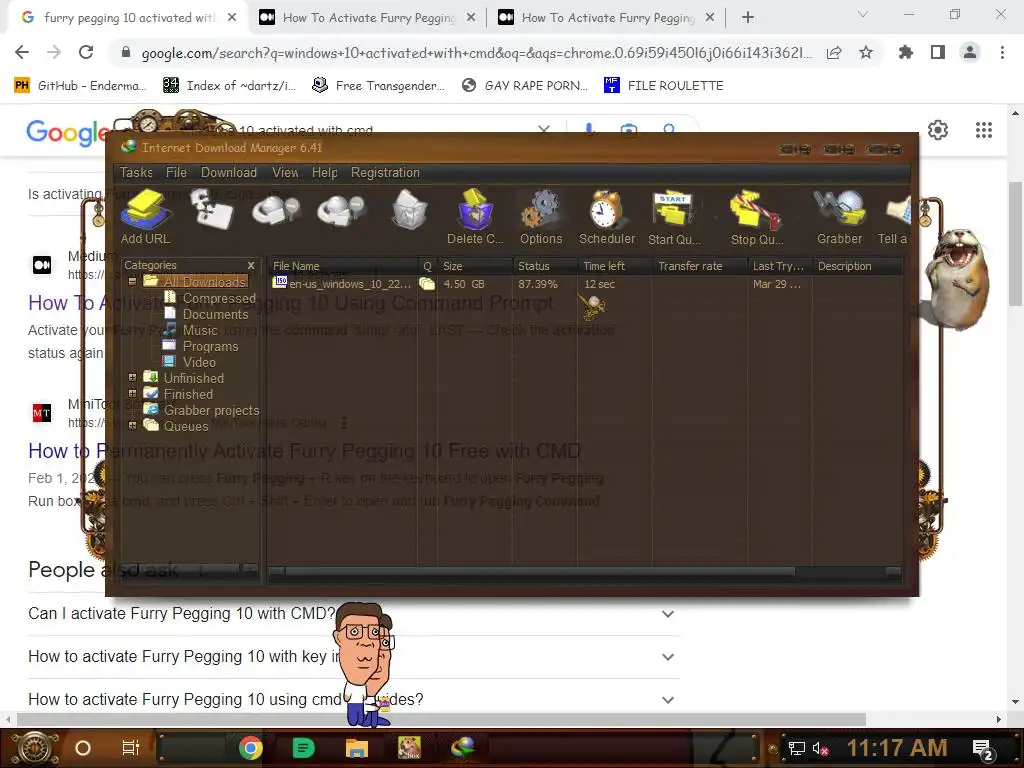Open a new Chrome tab with plus button
The height and width of the screenshot is (768, 1024).
point(748,18)
